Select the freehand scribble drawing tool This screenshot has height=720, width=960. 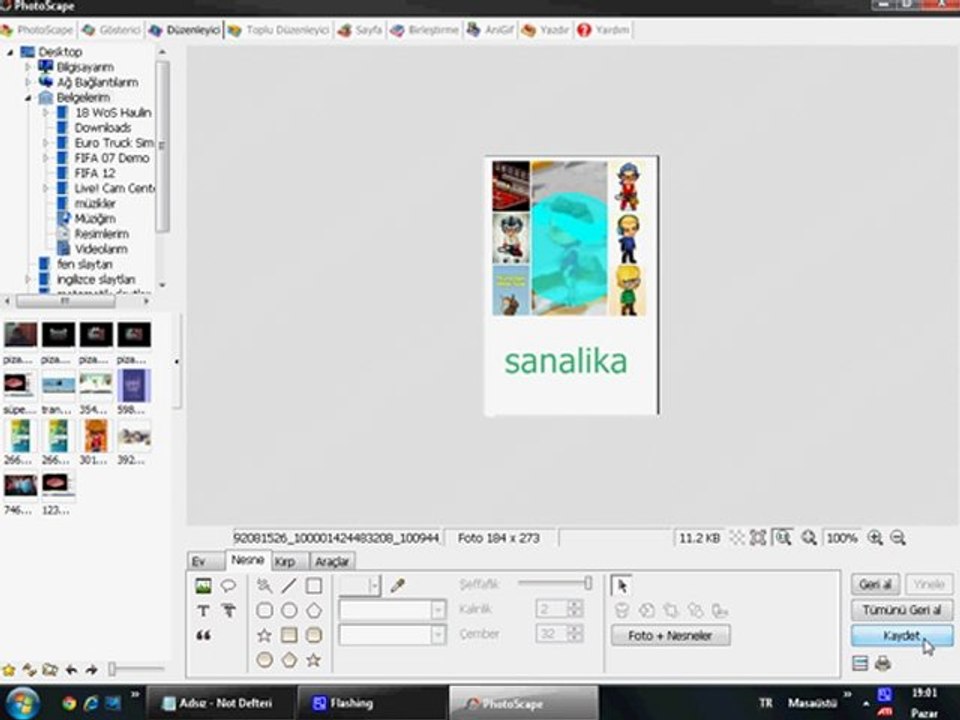264,586
